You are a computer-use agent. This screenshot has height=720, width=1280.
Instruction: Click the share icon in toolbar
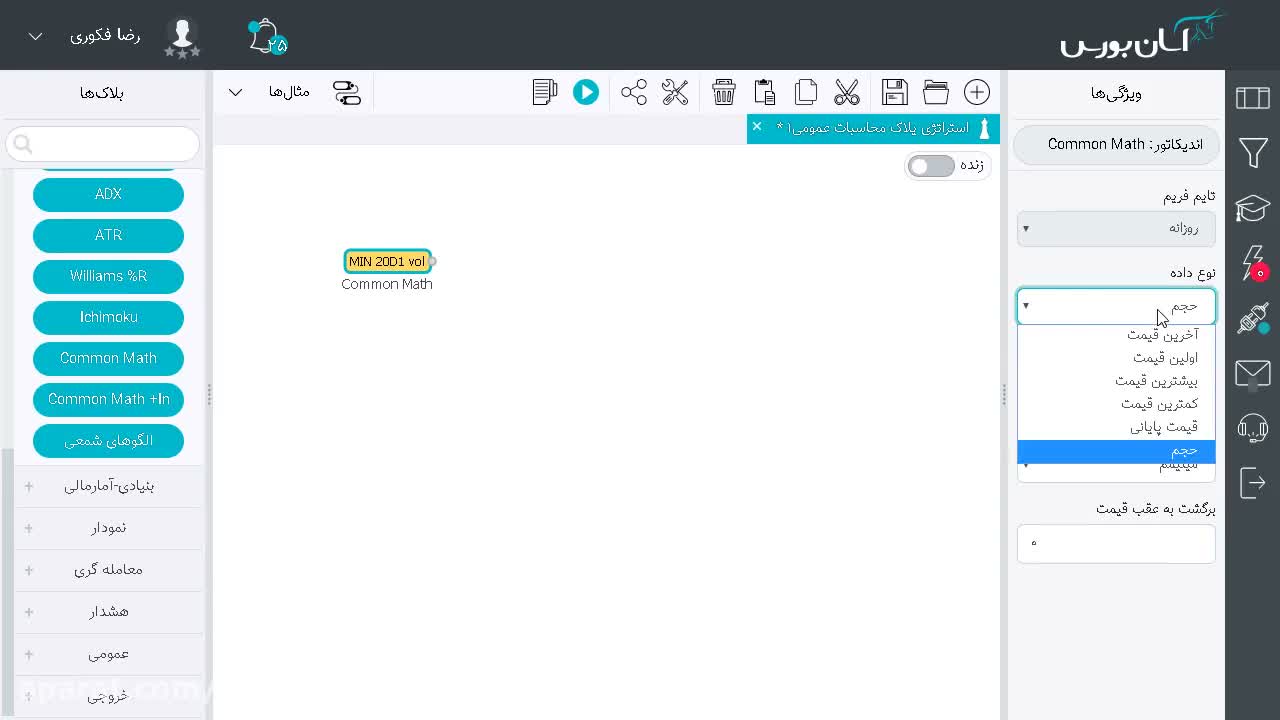coord(634,92)
